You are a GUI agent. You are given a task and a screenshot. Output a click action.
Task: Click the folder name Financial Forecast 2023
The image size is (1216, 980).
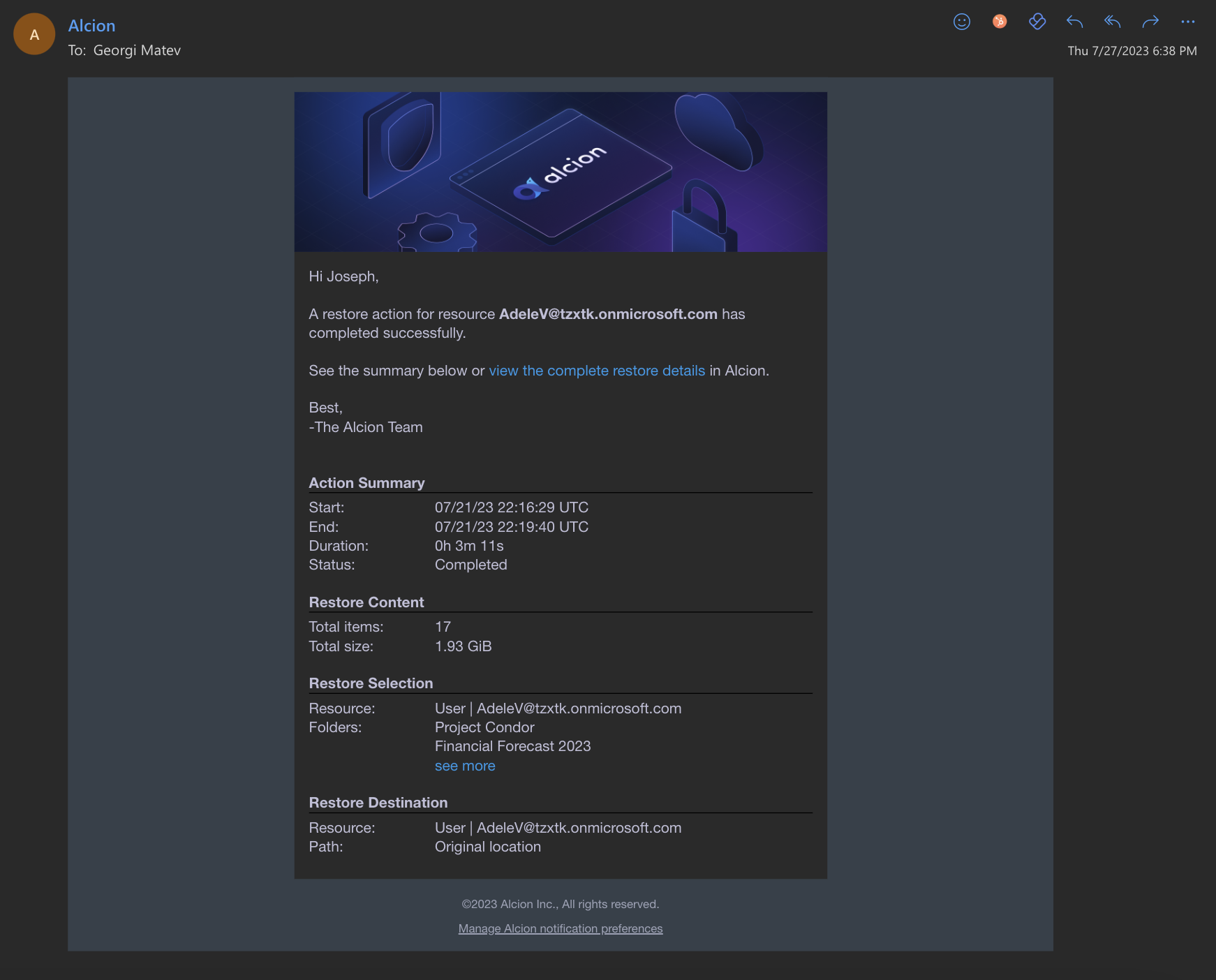[x=513, y=746]
